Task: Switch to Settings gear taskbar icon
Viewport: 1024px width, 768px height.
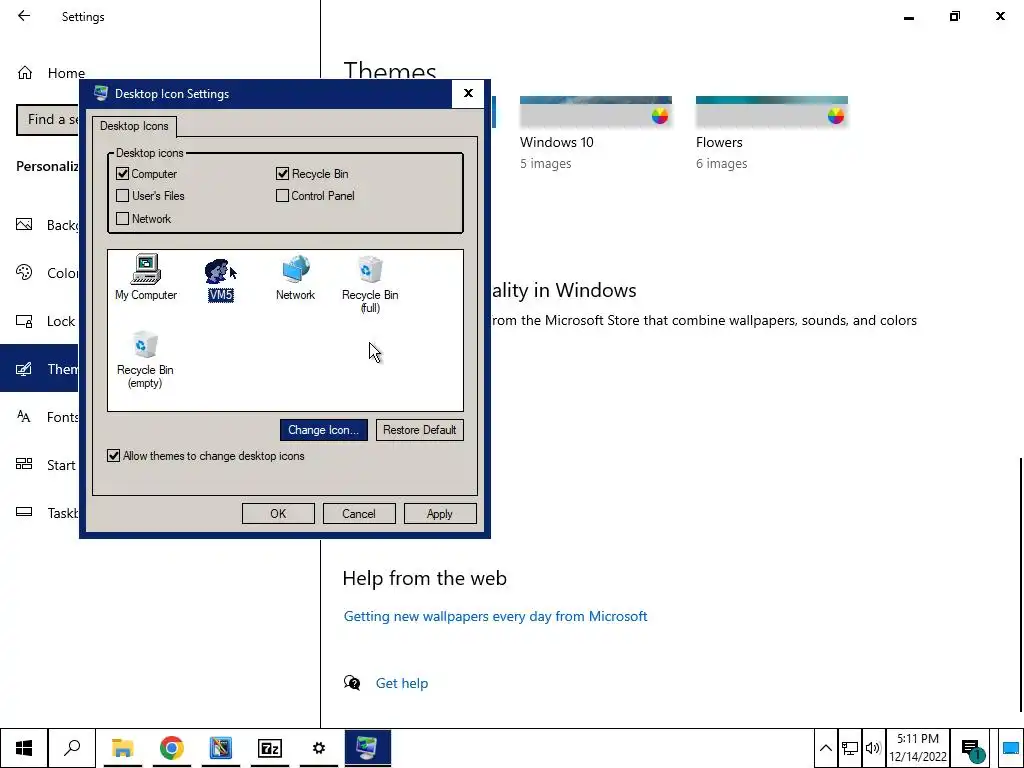Action: click(x=319, y=748)
